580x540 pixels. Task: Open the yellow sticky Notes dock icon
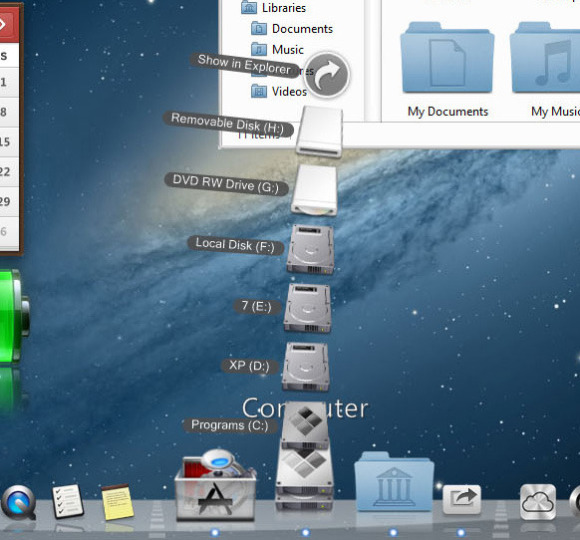[x=117, y=502]
